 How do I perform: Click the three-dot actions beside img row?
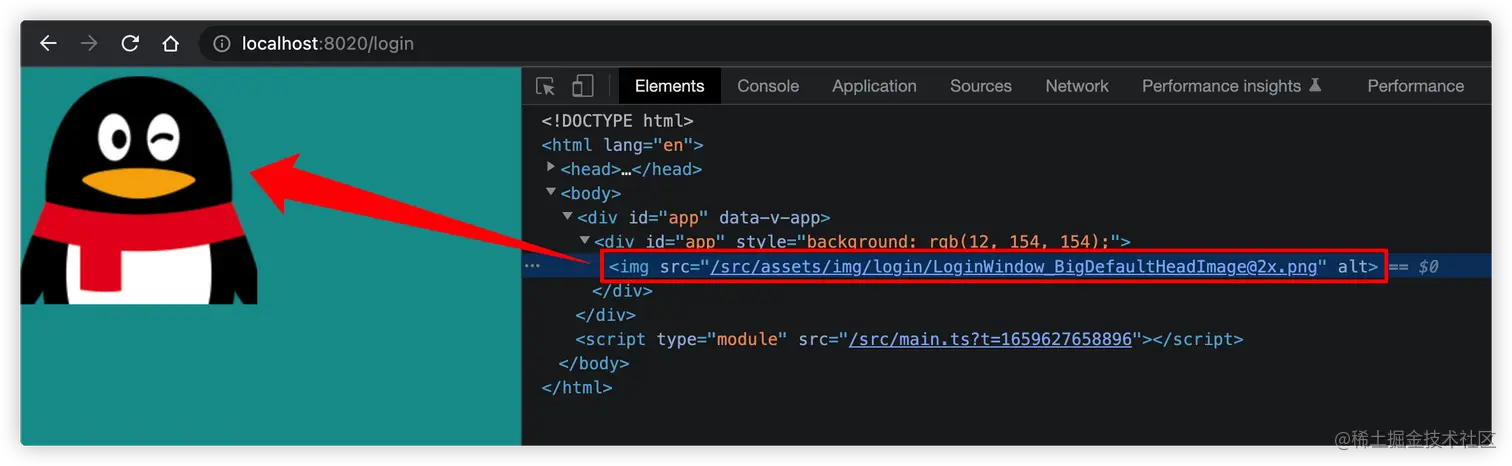(532, 266)
